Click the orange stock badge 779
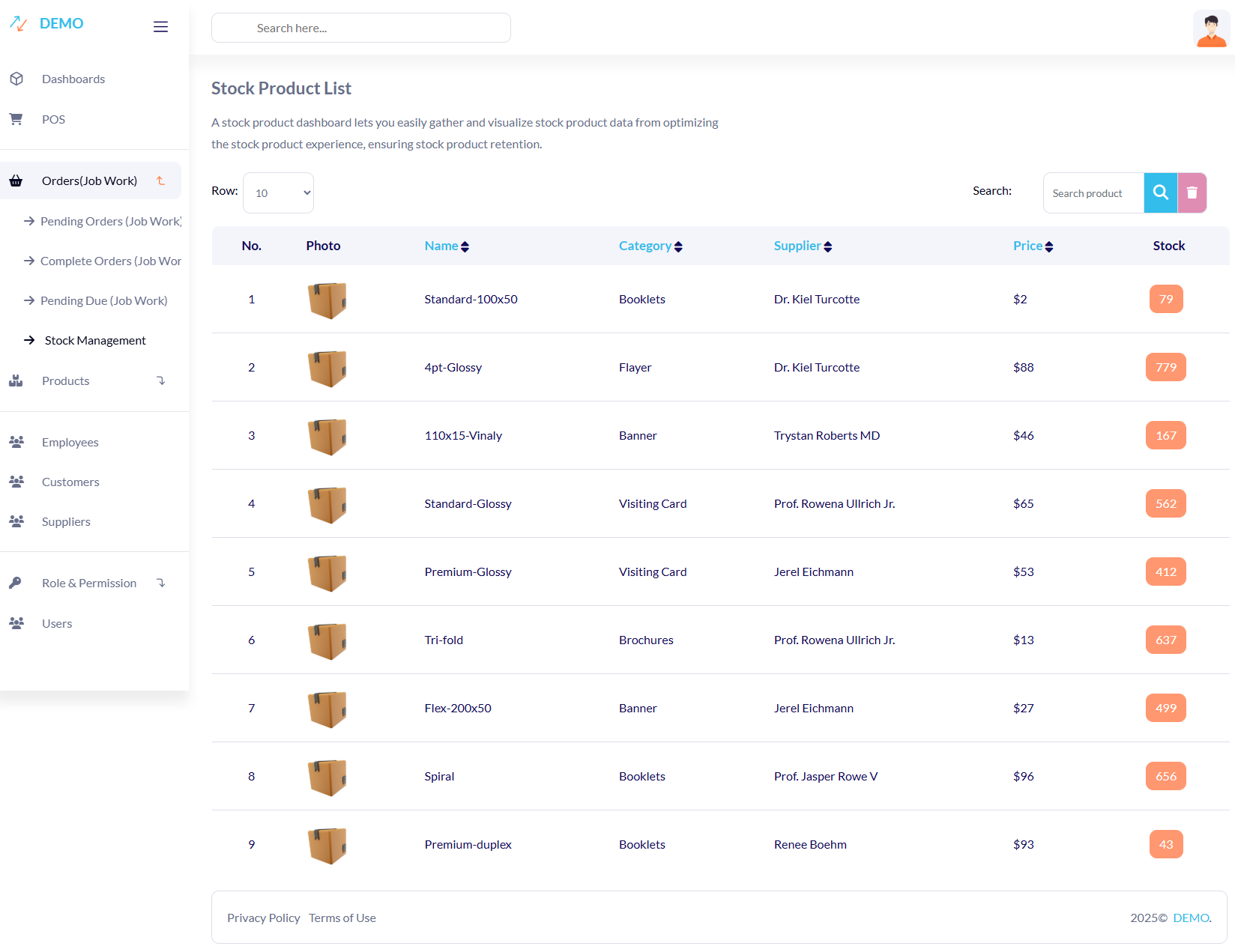 click(1165, 367)
